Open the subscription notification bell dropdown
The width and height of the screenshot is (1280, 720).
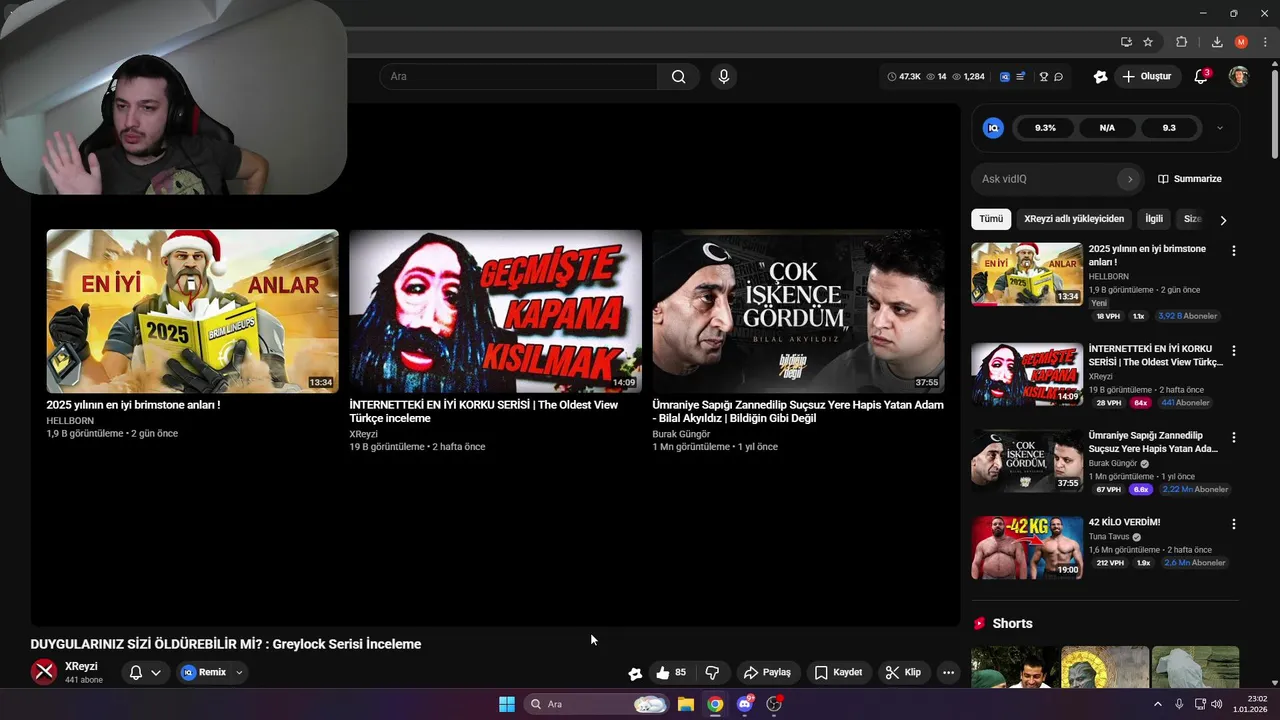145,673
